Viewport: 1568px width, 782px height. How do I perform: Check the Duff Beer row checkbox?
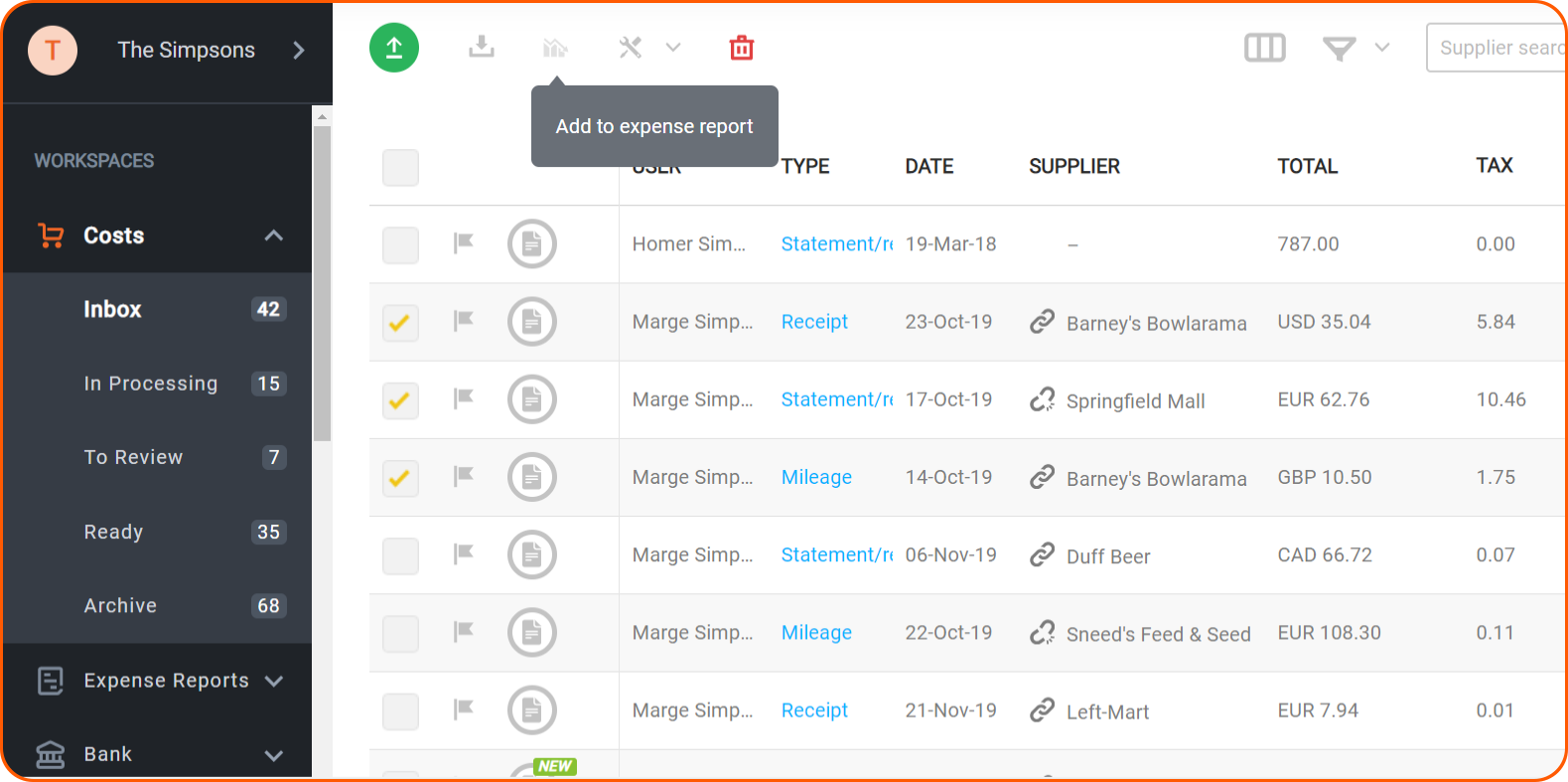point(400,555)
